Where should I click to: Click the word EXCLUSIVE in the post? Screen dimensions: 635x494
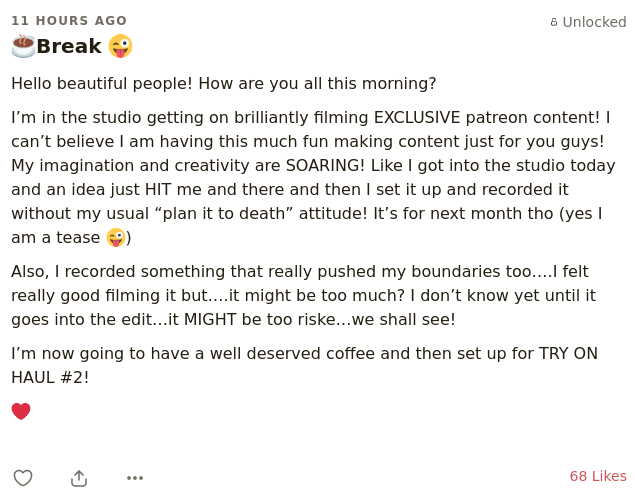tap(417, 117)
